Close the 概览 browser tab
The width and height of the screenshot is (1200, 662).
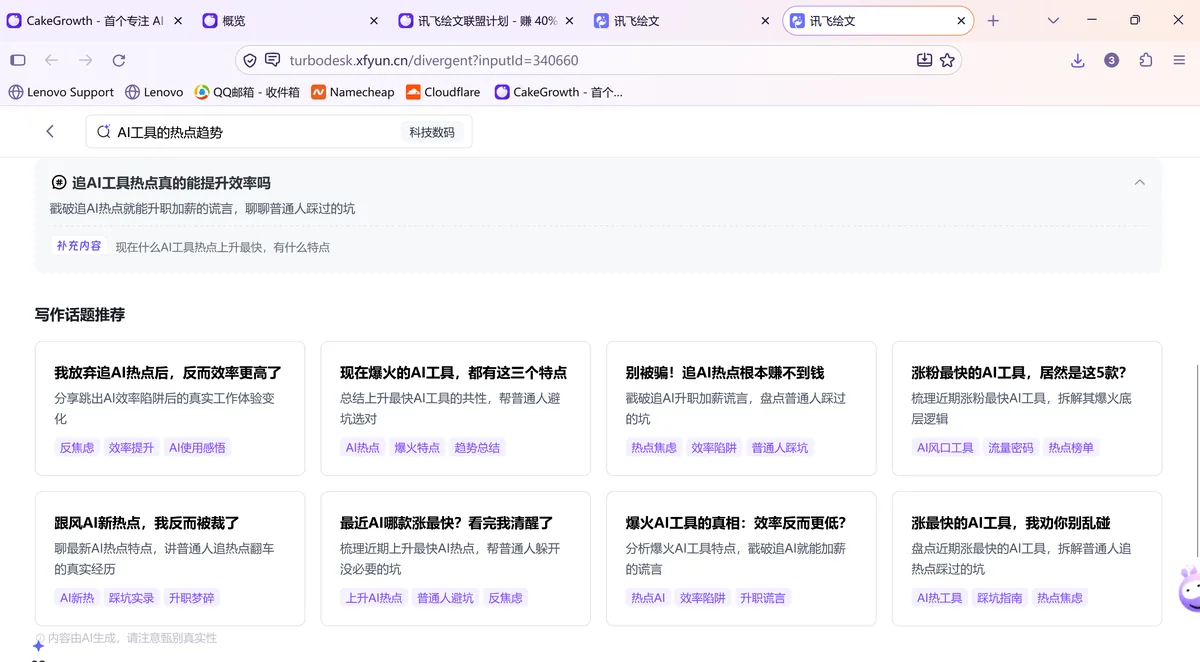[374, 20]
